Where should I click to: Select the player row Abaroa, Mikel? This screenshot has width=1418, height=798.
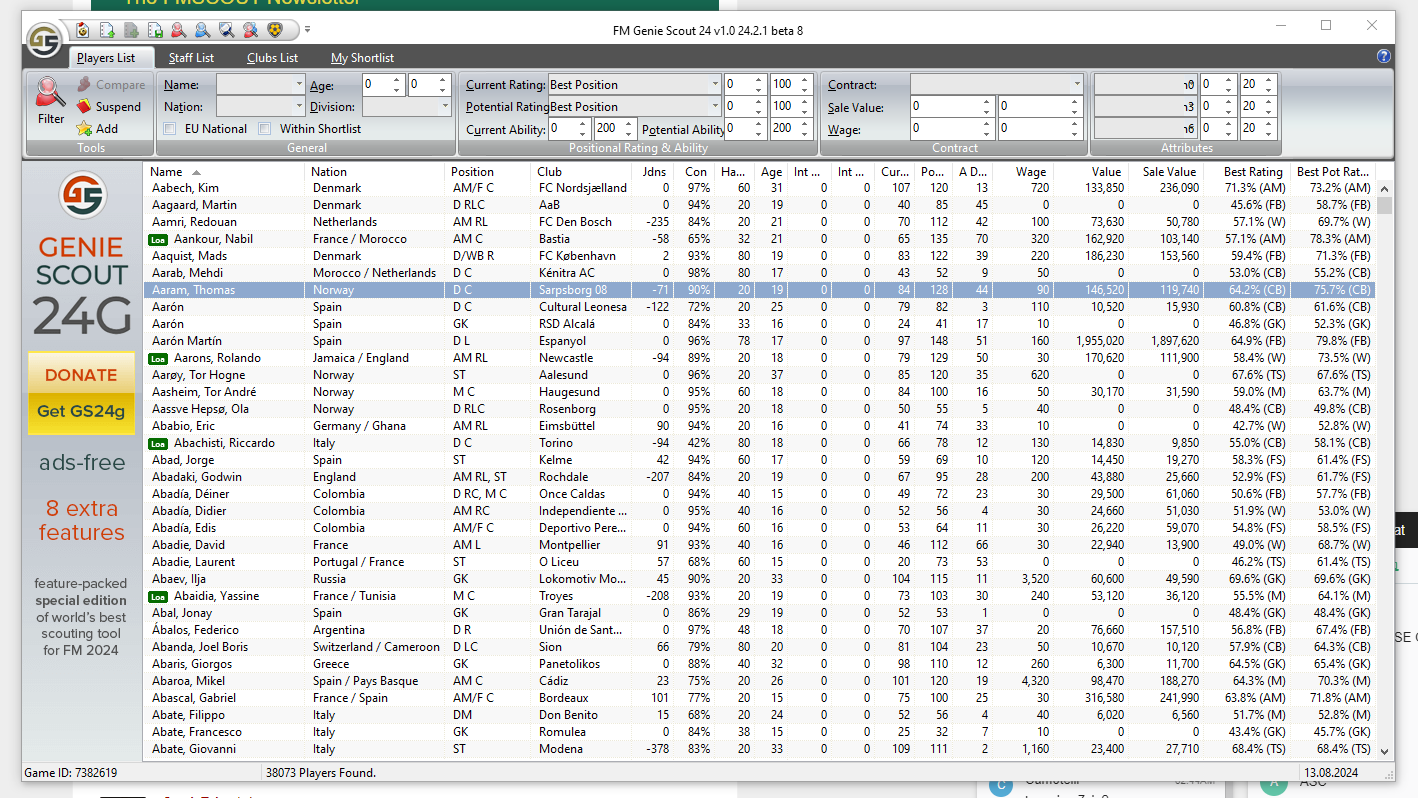[760, 681]
